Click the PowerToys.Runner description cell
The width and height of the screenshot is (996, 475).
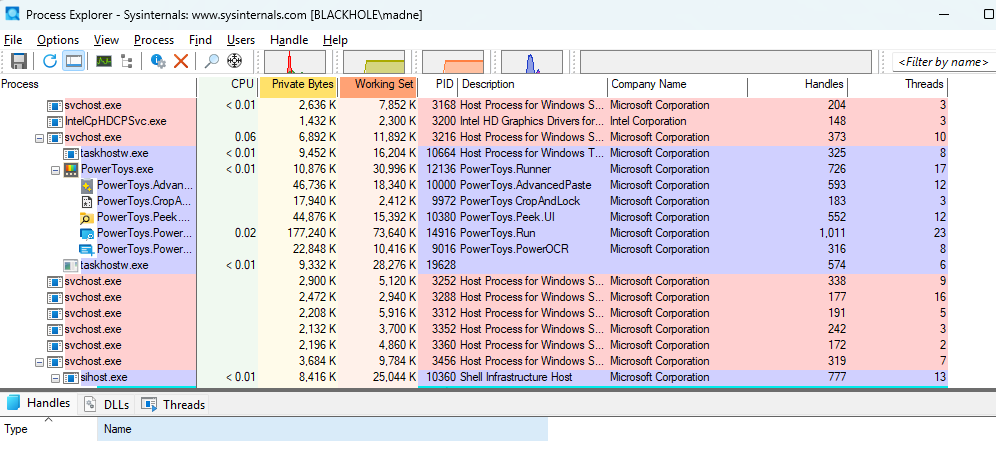click(x=506, y=170)
